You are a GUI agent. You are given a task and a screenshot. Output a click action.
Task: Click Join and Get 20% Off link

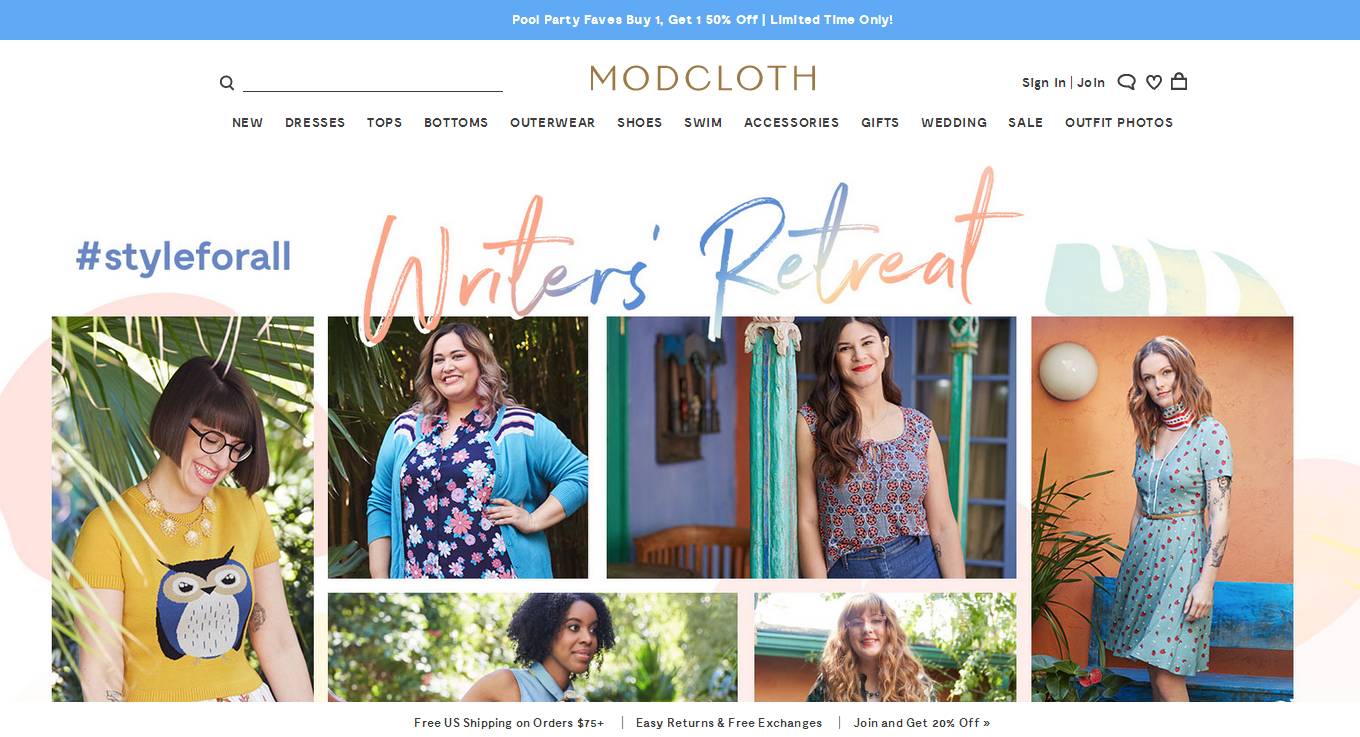922,722
